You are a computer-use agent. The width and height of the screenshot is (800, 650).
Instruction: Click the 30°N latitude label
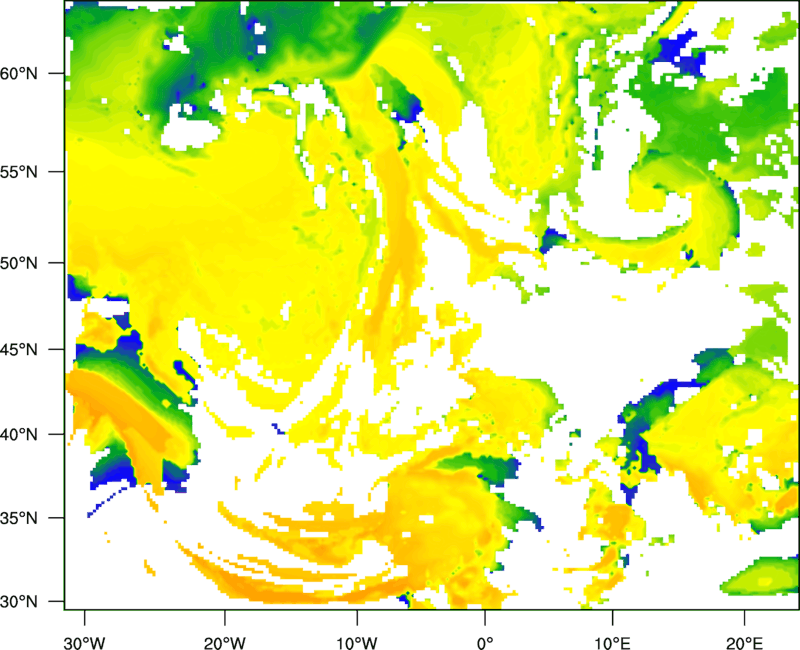pyautogui.click(x=19, y=602)
